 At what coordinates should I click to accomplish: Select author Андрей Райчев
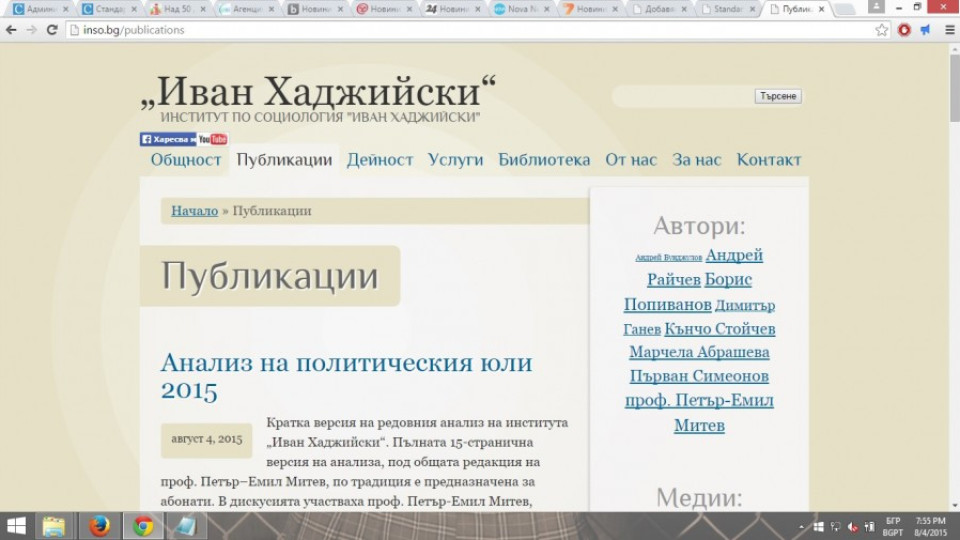[734, 255]
